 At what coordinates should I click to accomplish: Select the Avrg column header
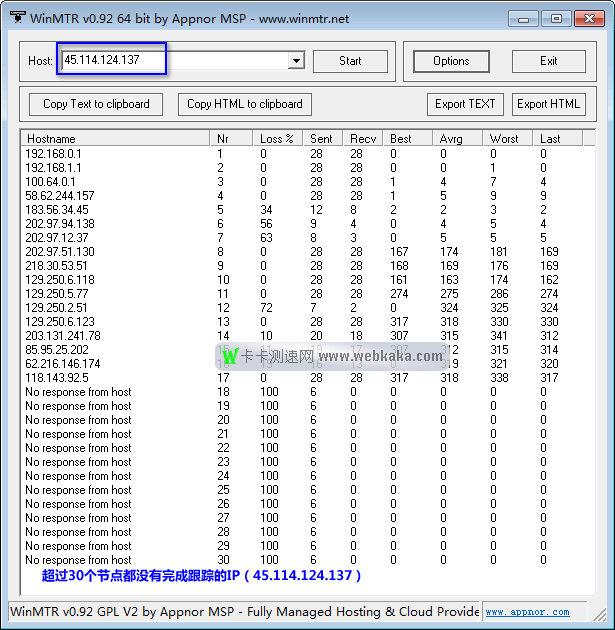tap(459, 138)
